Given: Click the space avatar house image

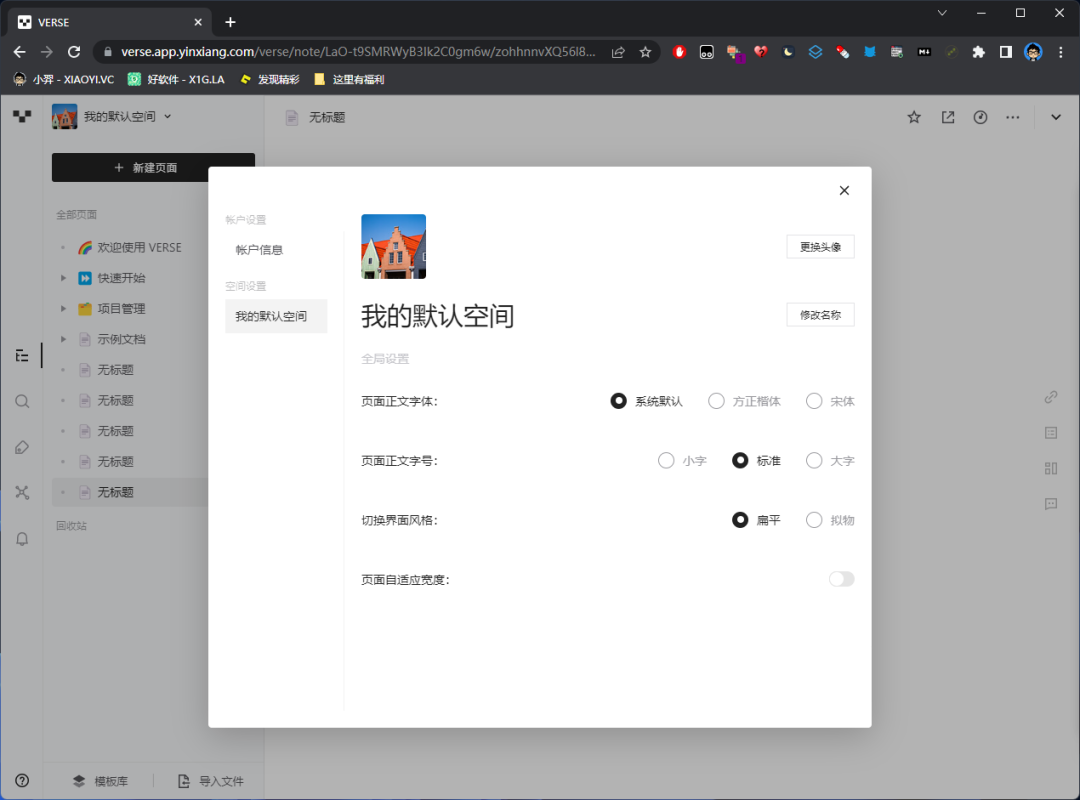Looking at the screenshot, I should click(x=393, y=247).
